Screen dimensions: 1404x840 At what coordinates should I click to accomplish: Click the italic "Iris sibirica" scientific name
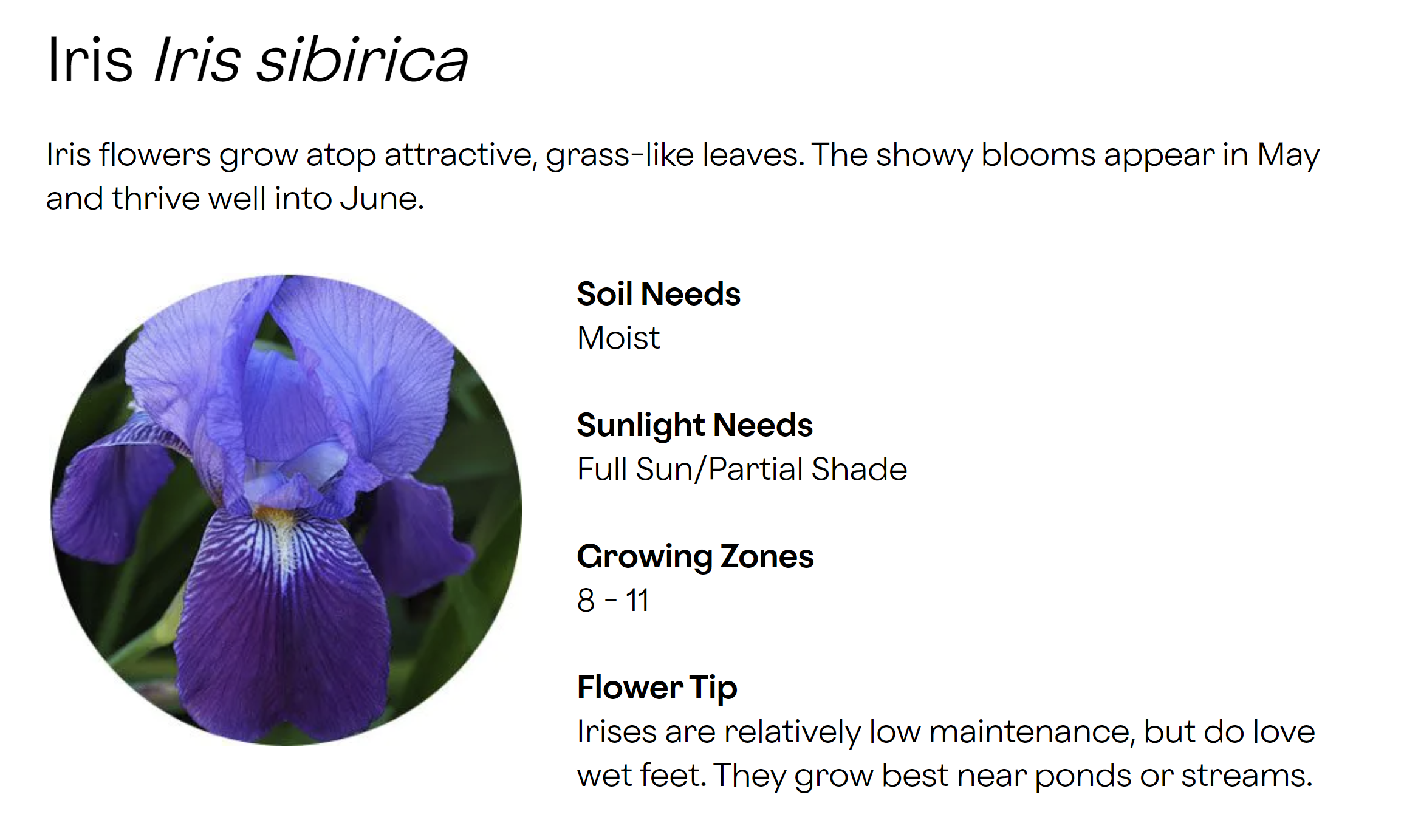click(310, 60)
